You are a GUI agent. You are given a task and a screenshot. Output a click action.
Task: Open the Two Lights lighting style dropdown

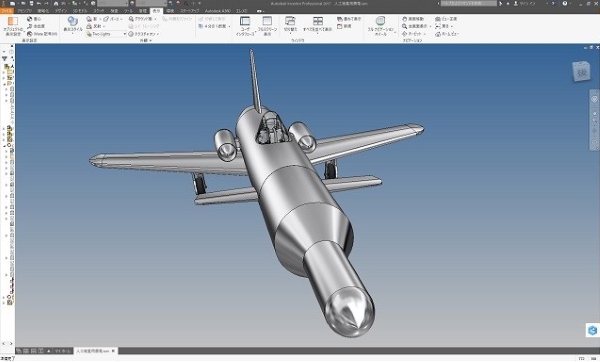click(106, 34)
